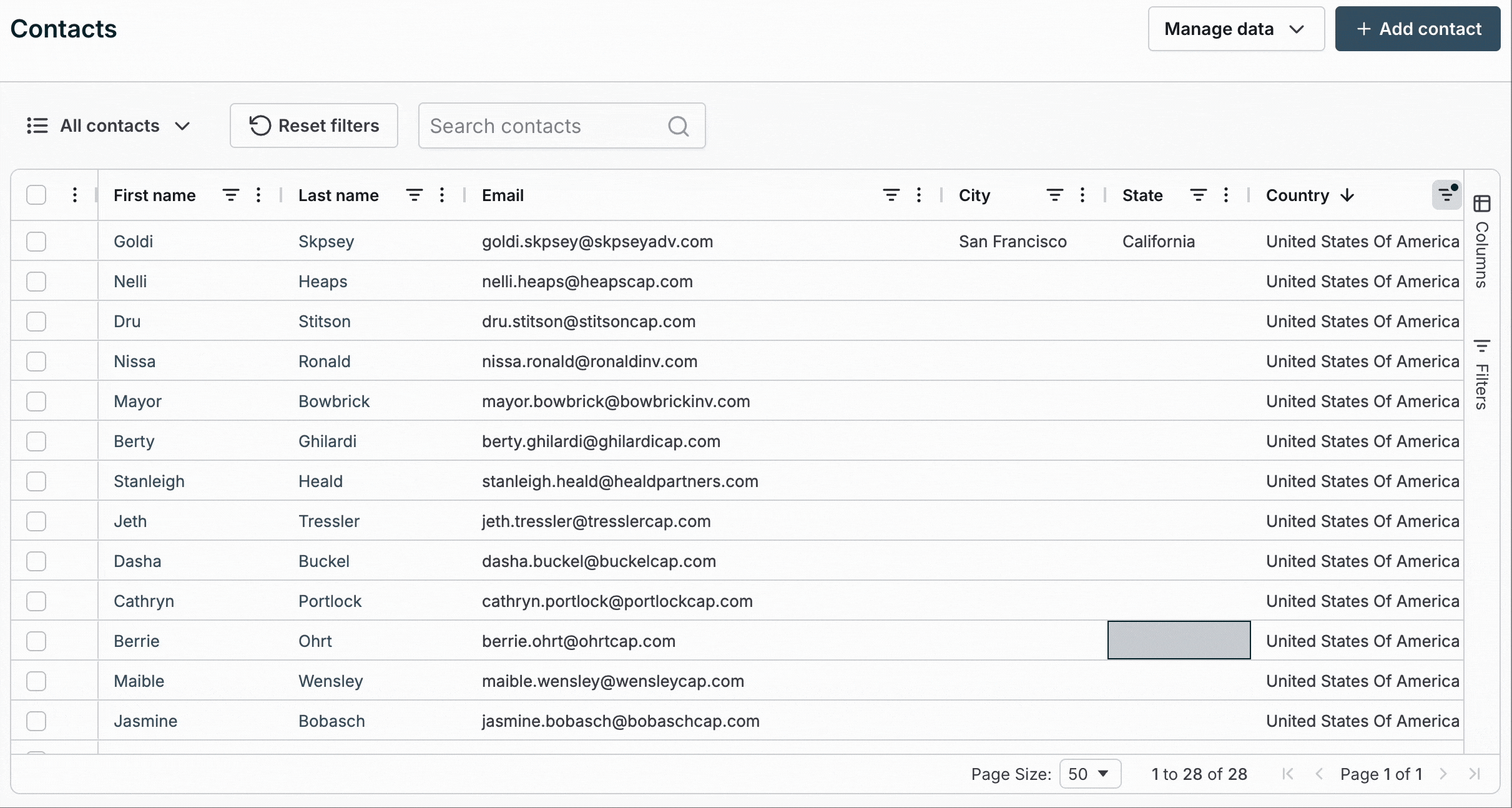Select checkbox for Dasha Buckel row
Screen dimensions: 1512x808
(x=36, y=561)
